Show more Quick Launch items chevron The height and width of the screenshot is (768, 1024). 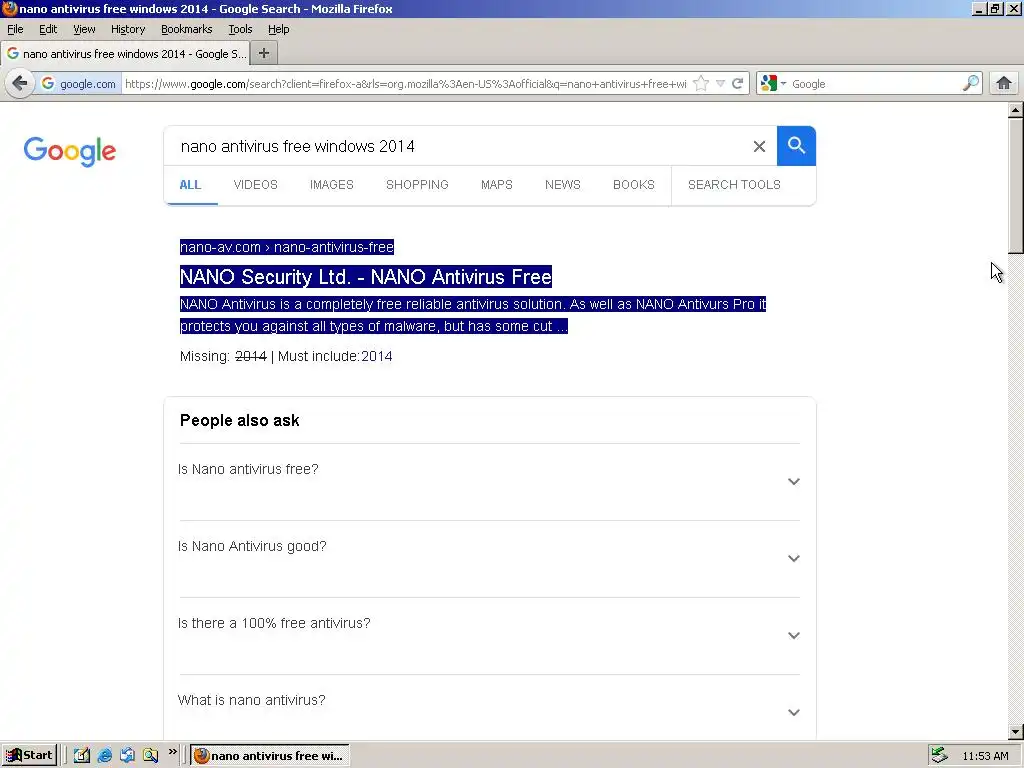[x=172, y=752]
